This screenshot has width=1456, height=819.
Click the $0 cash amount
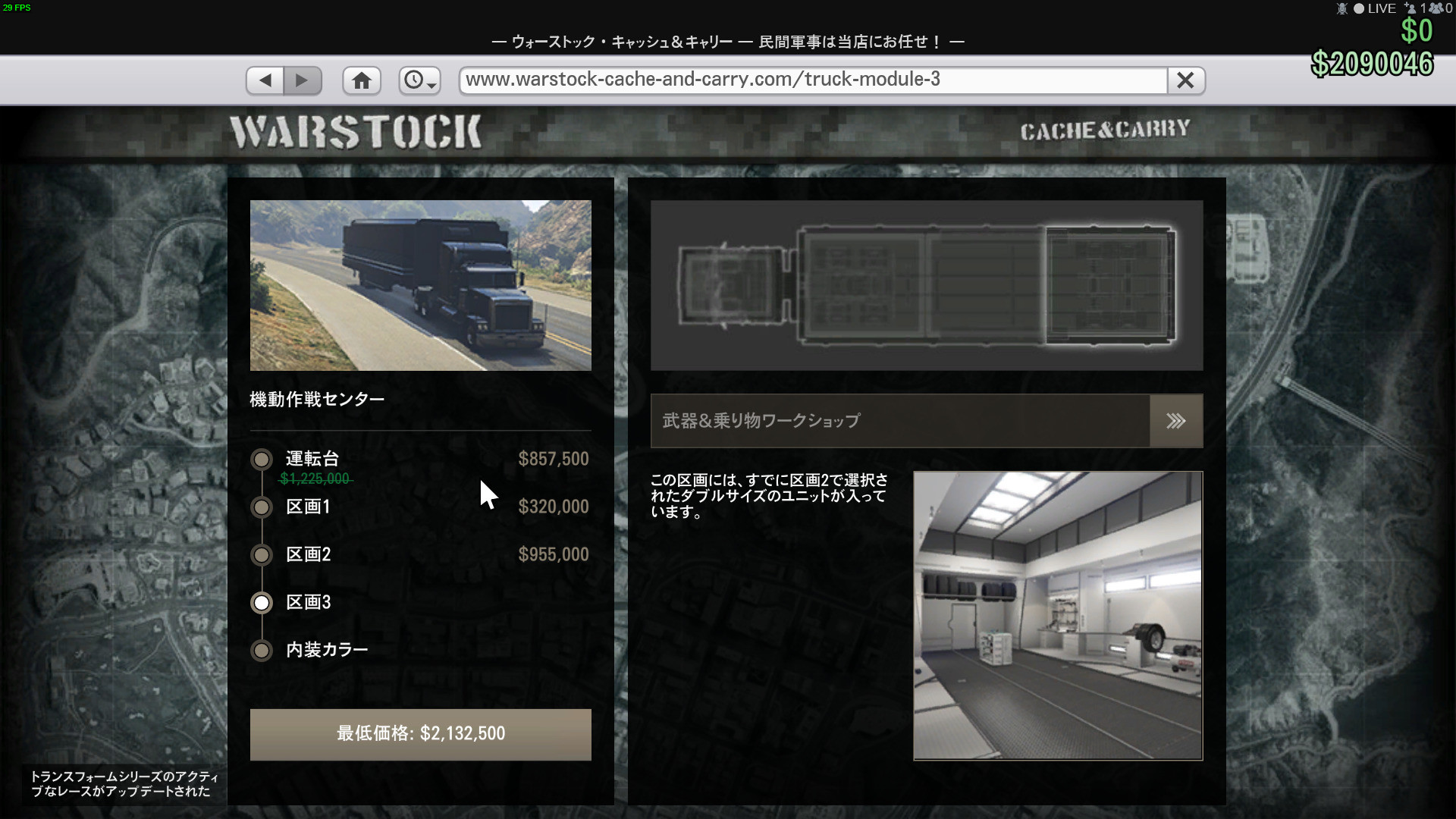click(1417, 31)
